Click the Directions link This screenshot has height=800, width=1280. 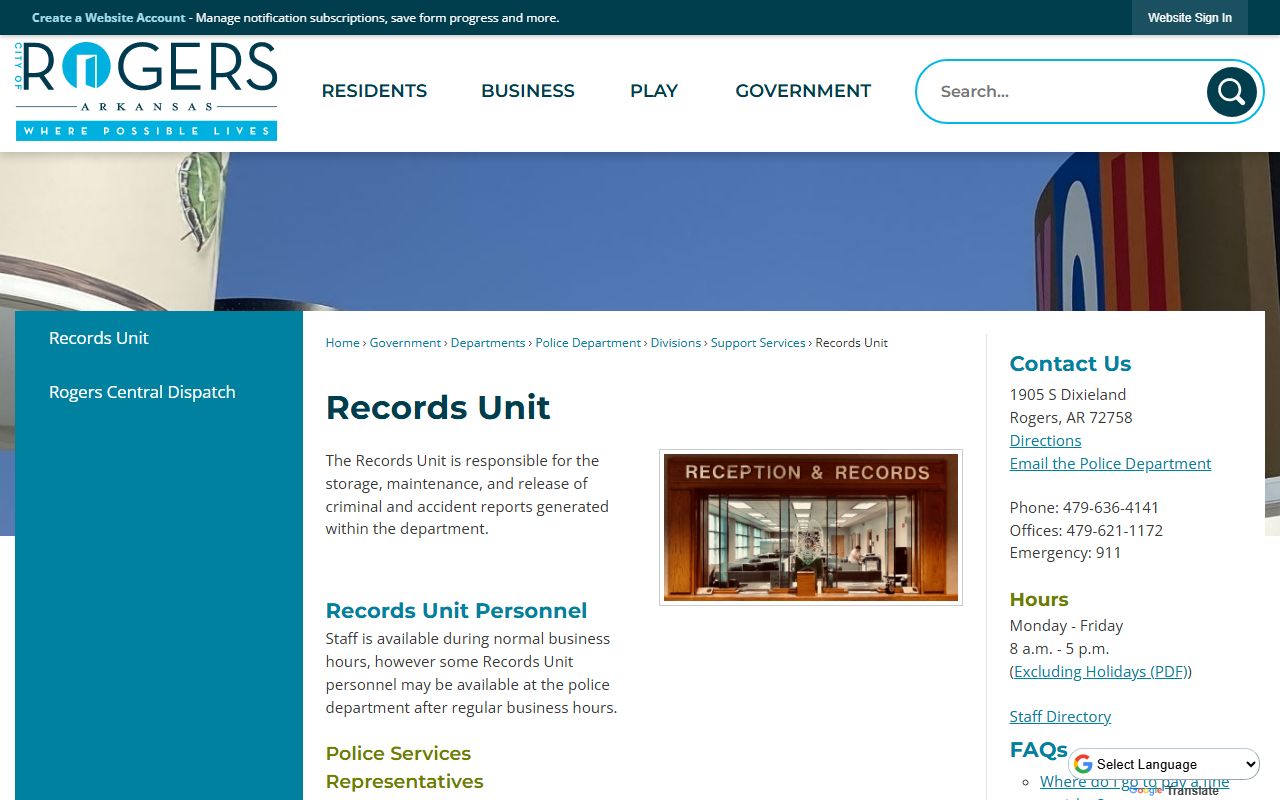[1045, 441]
